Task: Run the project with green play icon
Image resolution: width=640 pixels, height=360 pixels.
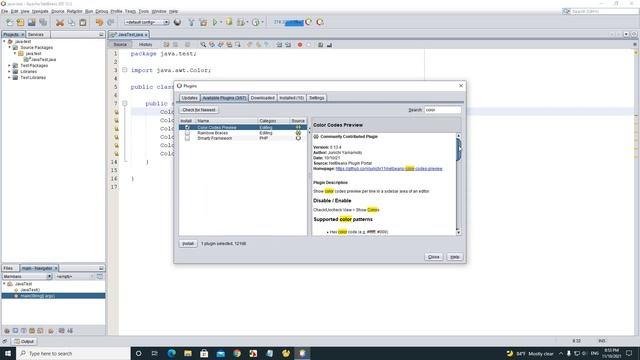Action: (215, 22)
